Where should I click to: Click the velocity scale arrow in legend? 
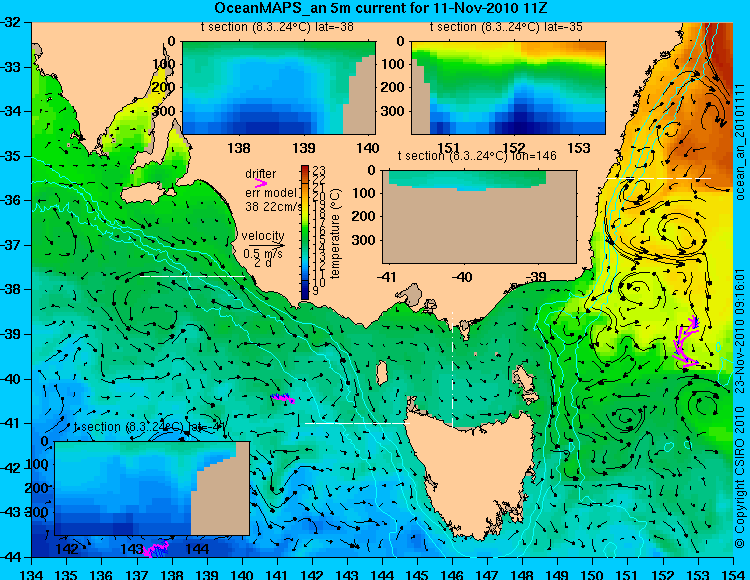click(266, 246)
